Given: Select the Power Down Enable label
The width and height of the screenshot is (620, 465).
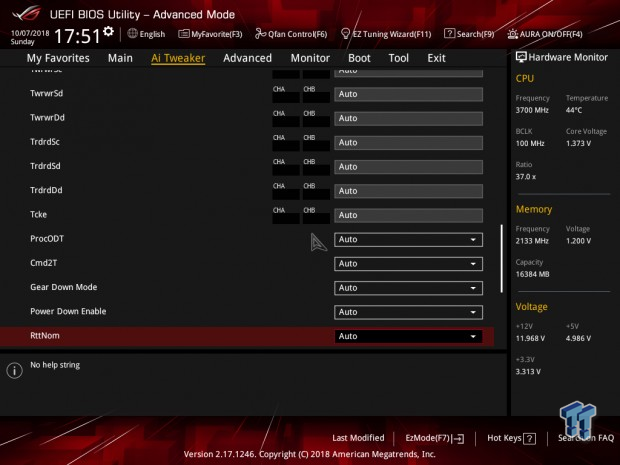Looking at the screenshot, I should (68, 311).
